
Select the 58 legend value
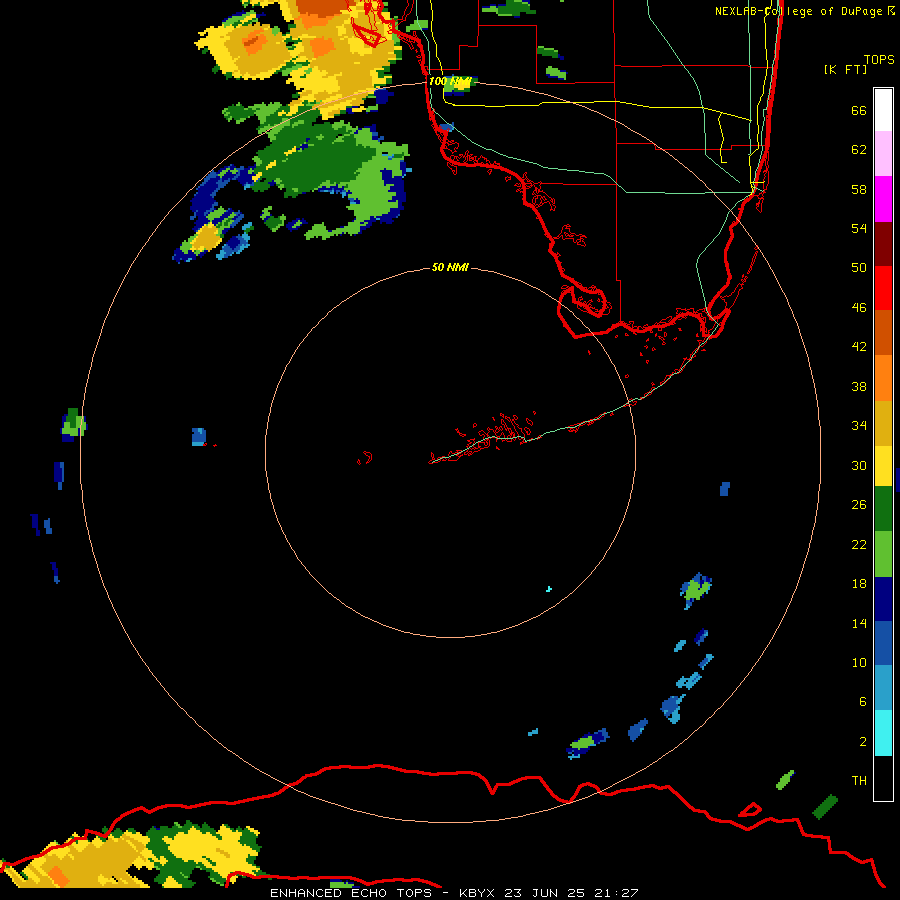(x=859, y=189)
